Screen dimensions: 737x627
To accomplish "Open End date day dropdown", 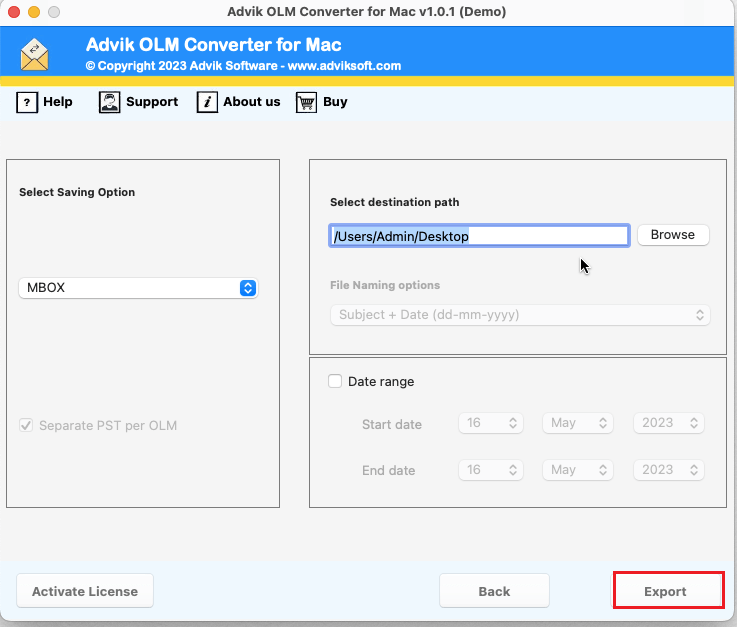I will (x=490, y=470).
